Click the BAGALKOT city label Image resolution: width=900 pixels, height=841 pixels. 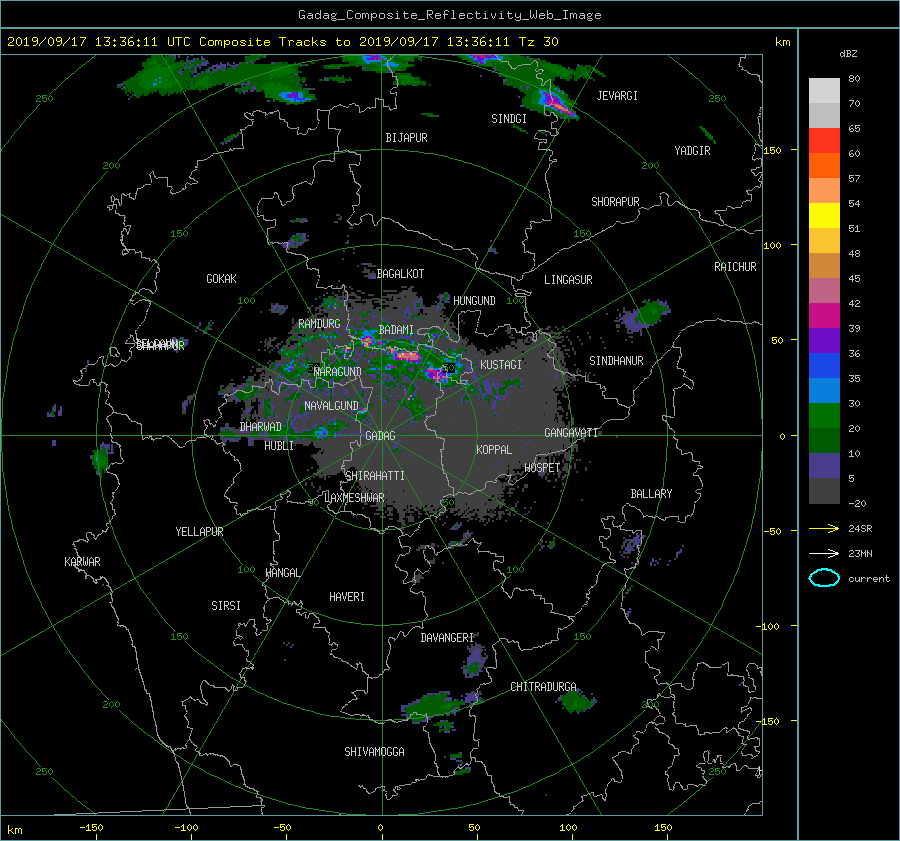click(400, 274)
